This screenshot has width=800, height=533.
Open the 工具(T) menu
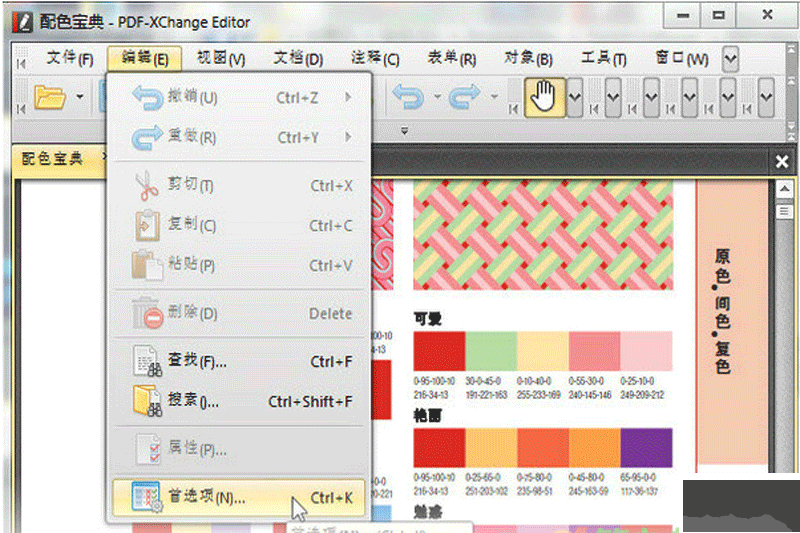(604, 59)
